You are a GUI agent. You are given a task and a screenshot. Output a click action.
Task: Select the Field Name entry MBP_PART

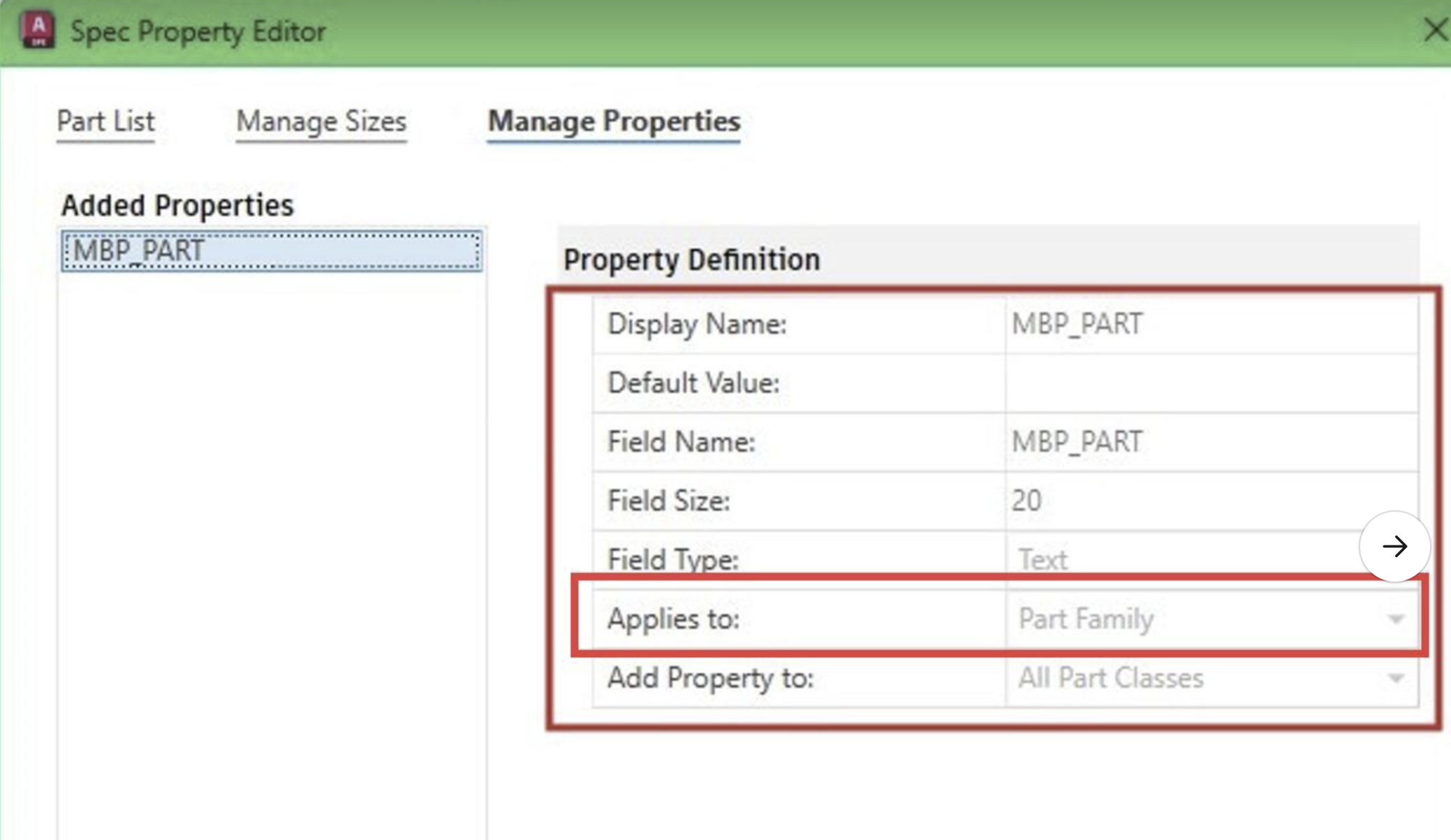coord(1077,441)
